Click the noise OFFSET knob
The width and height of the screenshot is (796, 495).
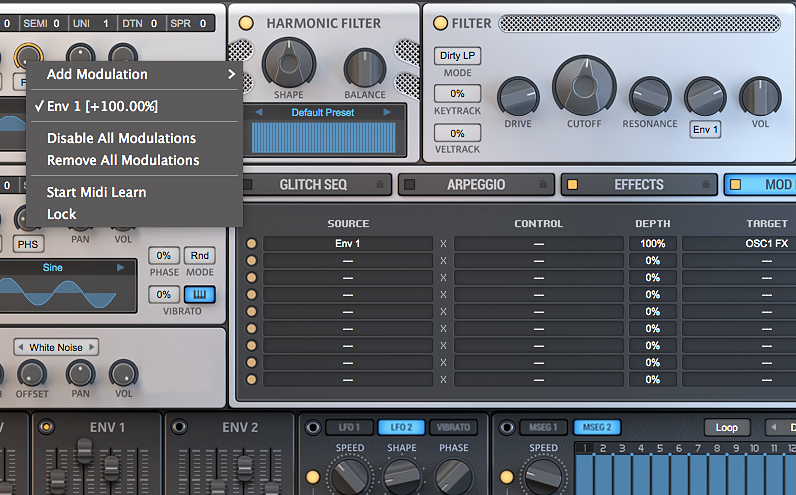tap(31, 375)
